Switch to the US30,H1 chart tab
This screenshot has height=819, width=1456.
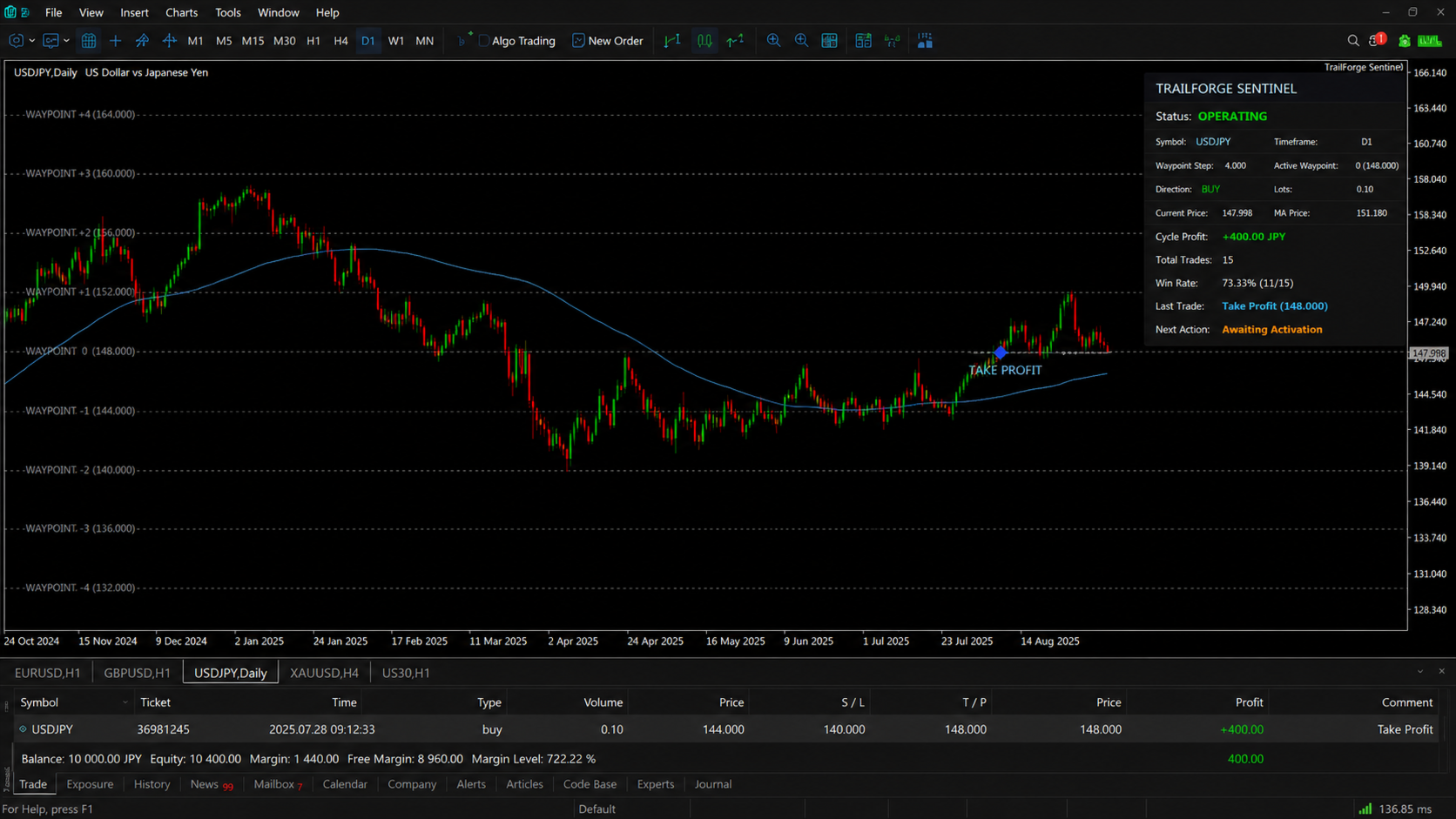(x=406, y=673)
